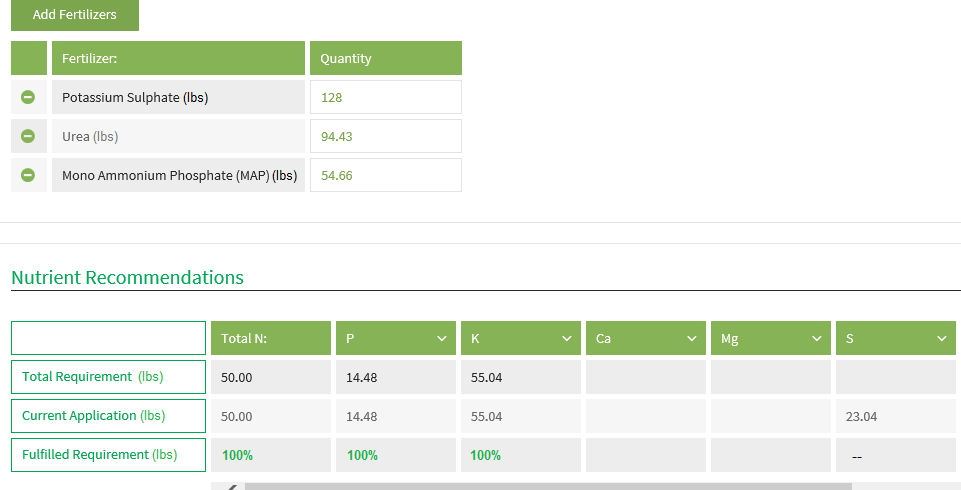The width and height of the screenshot is (961, 490).
Task: Click the Fertilizer: column header
Action: click(x=178, y=58)
